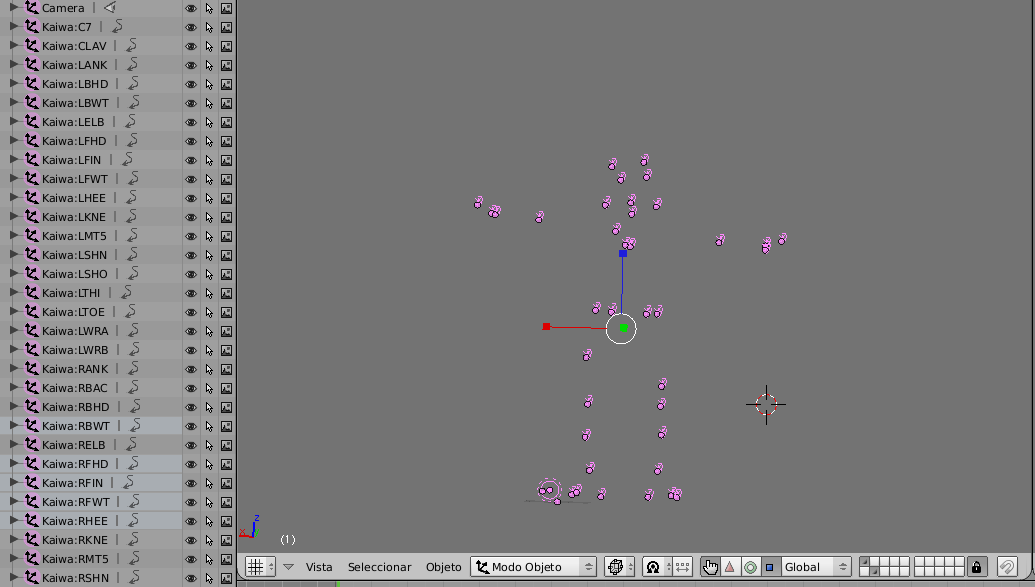Click the camera data icon beside Camera

coord(110,8)
